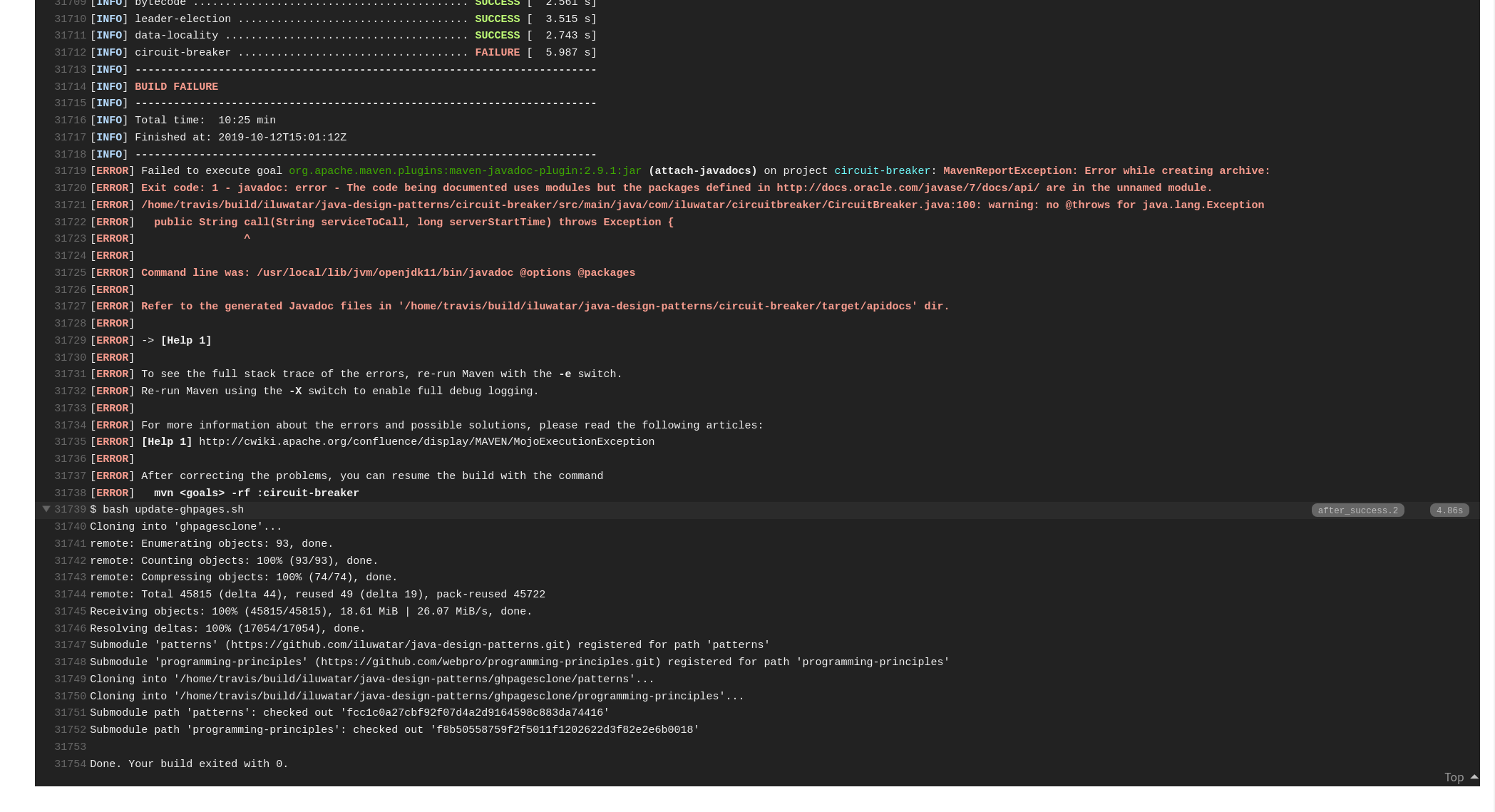
Task: Click line number 31754 of Done message
Action: click(x=70, y=764)
